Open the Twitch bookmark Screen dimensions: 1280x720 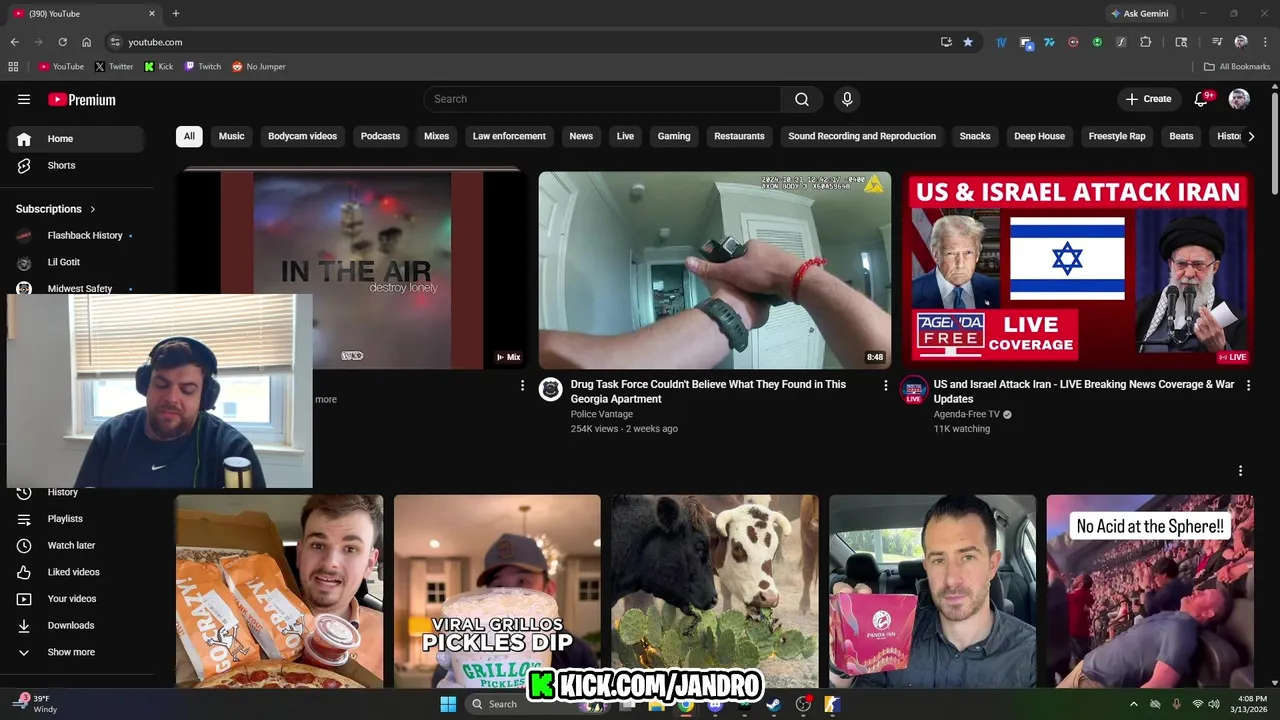coord(203,67)
